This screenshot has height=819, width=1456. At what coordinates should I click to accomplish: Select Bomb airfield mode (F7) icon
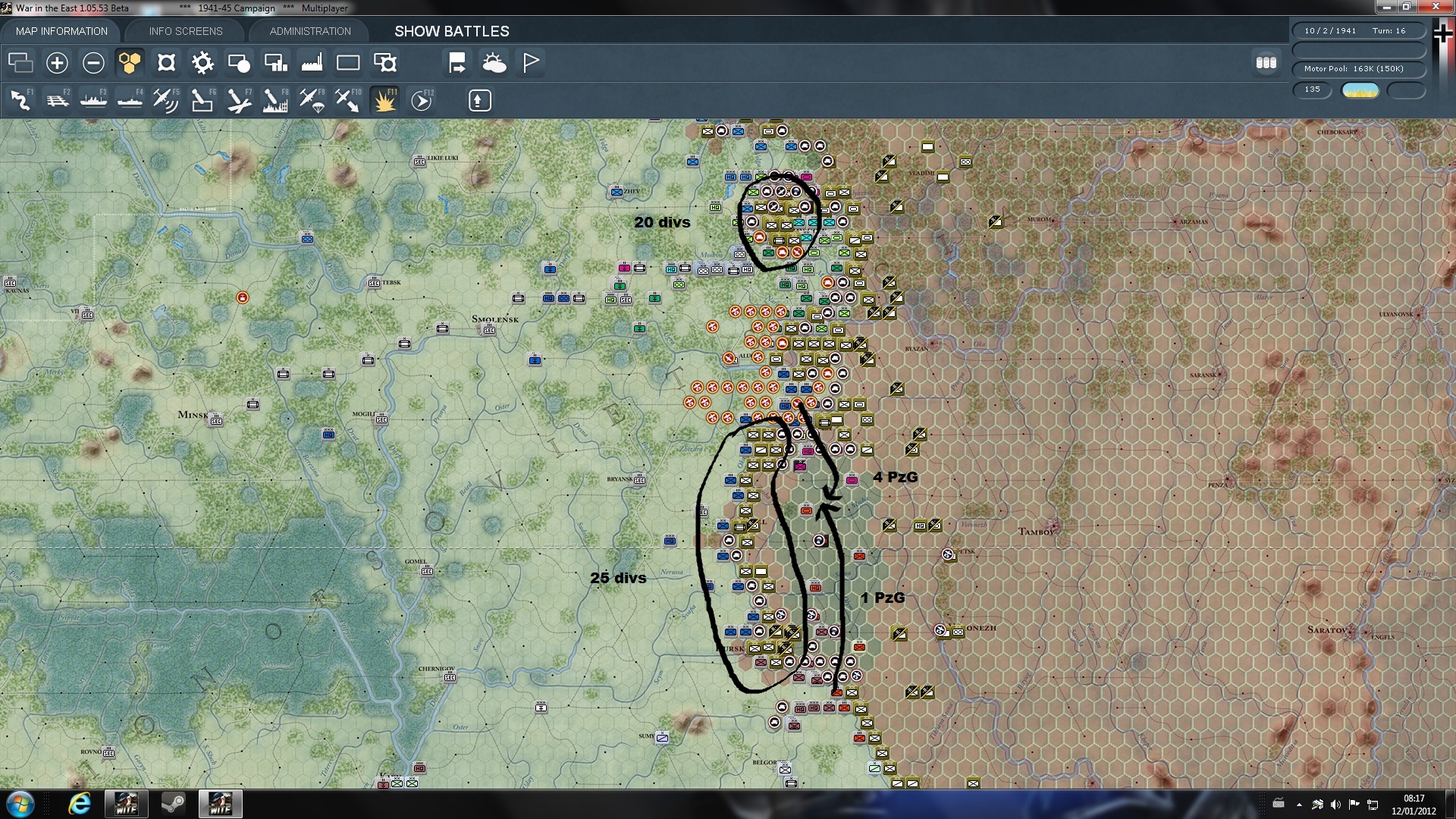click(x=239, y=100)
